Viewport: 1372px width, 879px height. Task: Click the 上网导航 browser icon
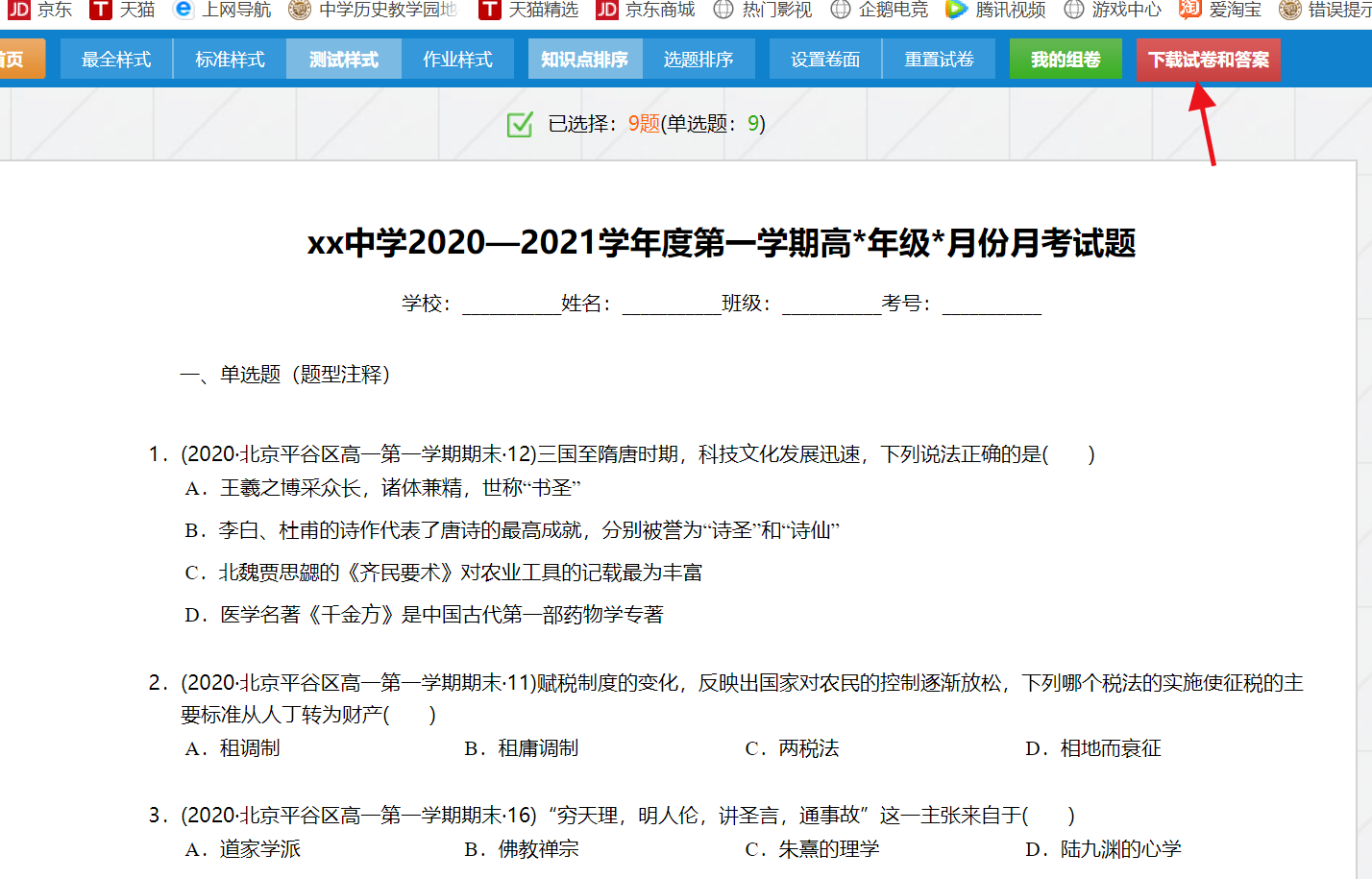click(x=183, y=10)
